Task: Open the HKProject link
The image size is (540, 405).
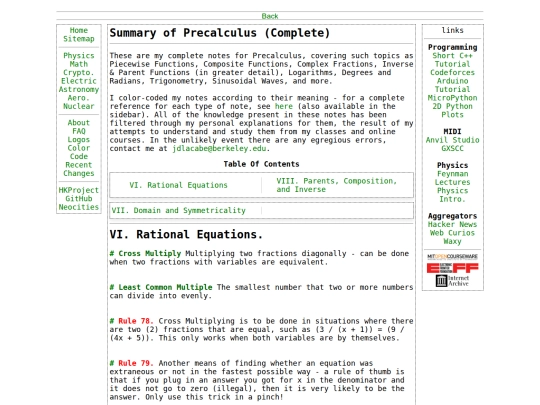Action: pyautogui.click(x=79, y=190)
